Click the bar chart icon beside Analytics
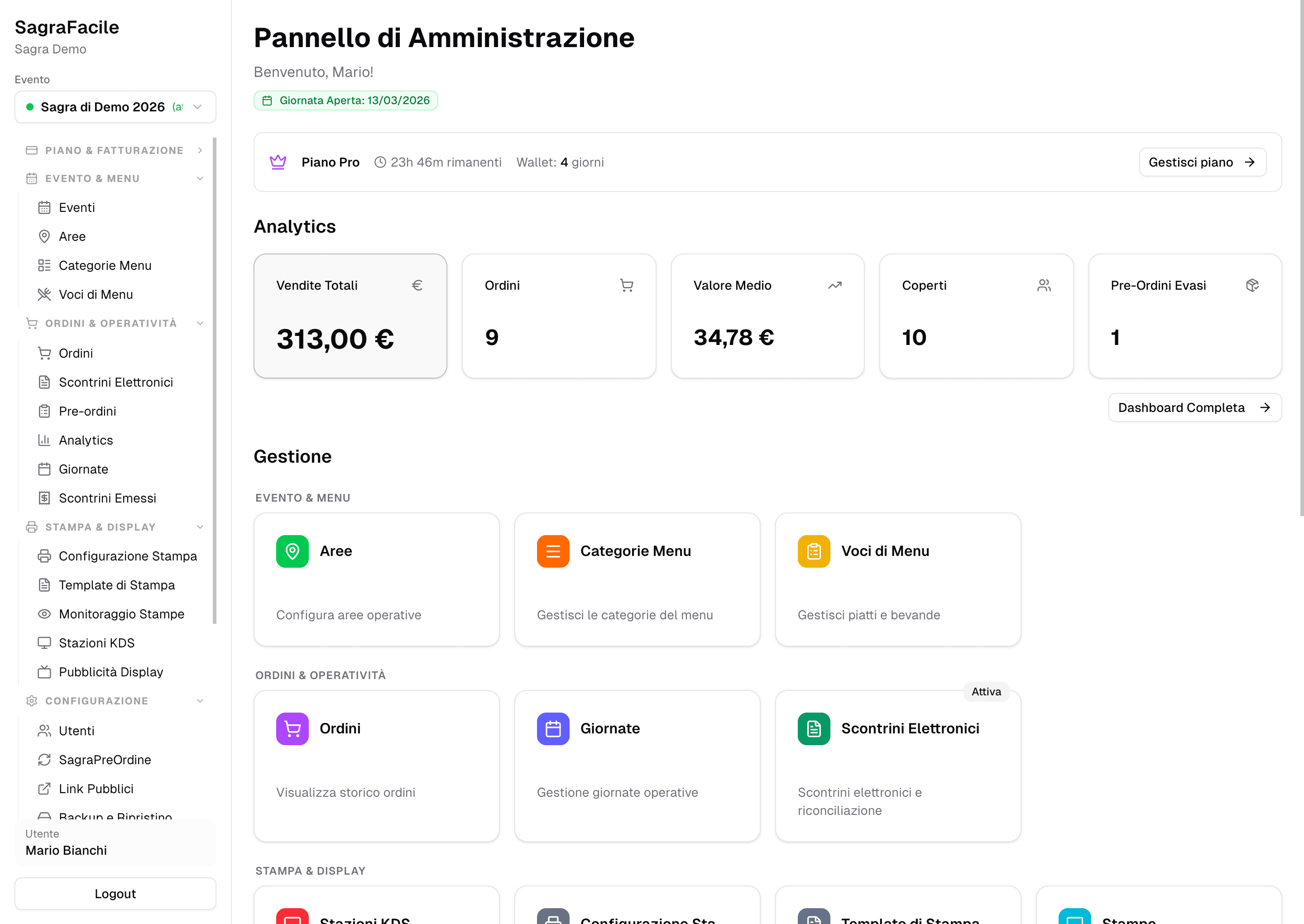Viewport: 1304px width, 924px height. tap(44, 440)
